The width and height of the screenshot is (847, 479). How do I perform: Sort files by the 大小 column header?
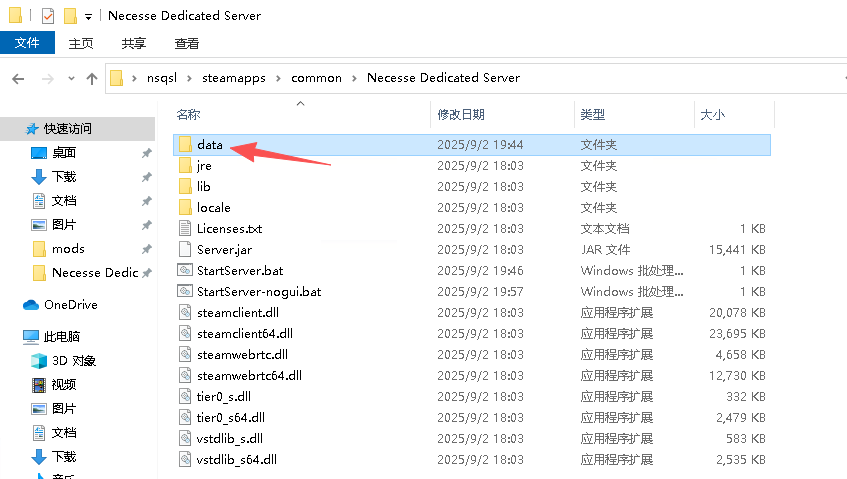coord(712,115)
